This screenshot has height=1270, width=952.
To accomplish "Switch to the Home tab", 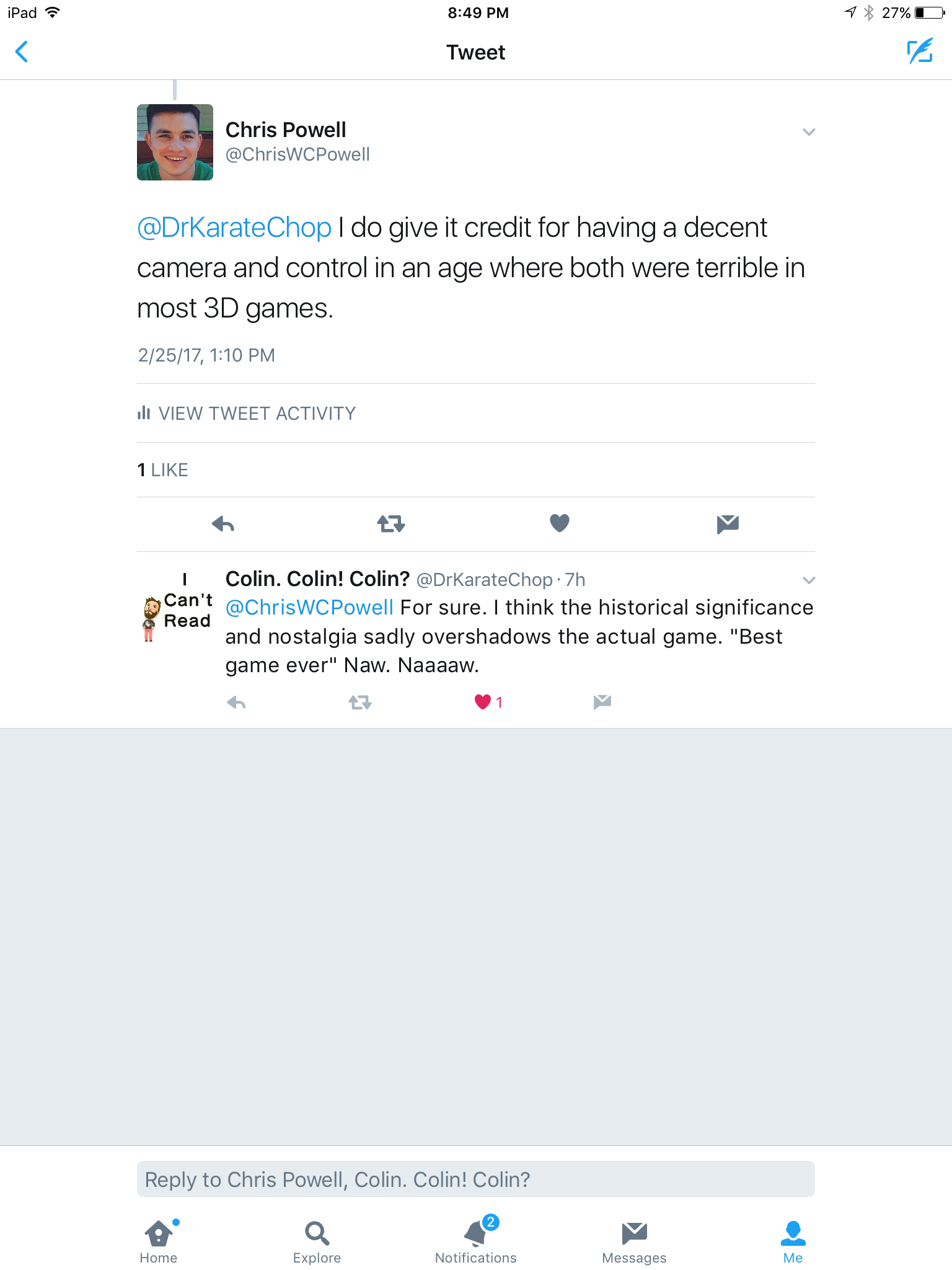I will coord(159,1241).
